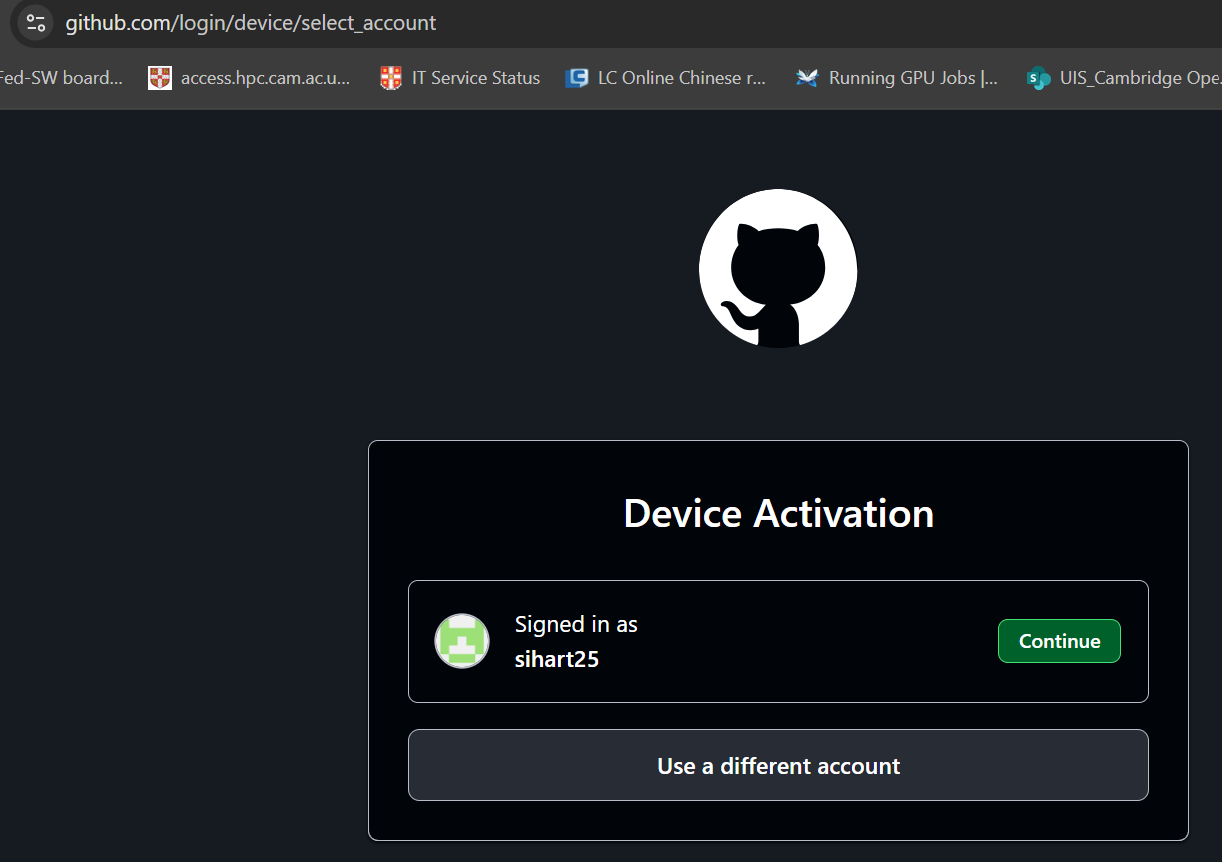This screenshot has height=862, width=1222.
Task: Choose Use a different account
Action: 778,766
